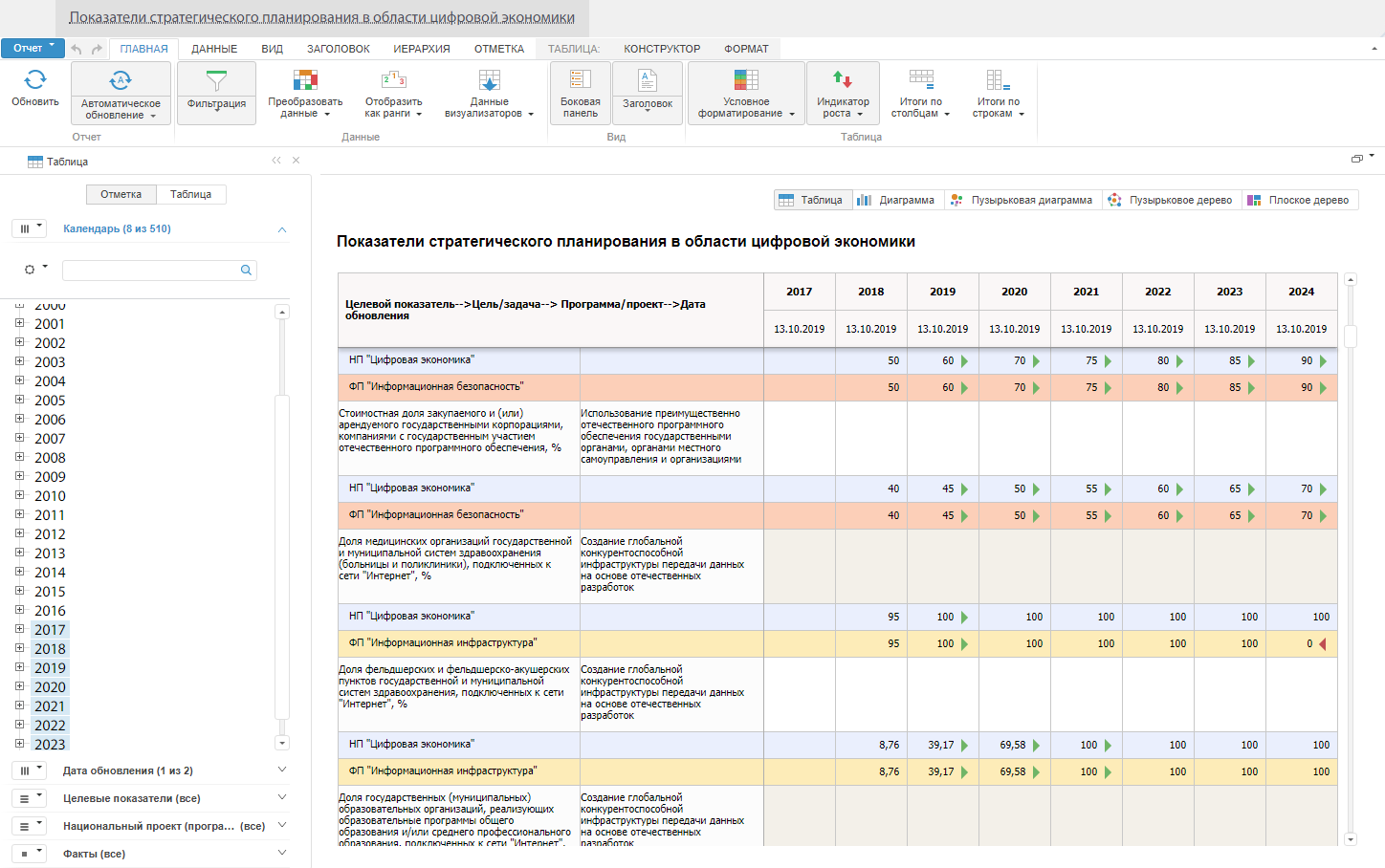Click the table scroll-down arrow

tap(1351, 839)
